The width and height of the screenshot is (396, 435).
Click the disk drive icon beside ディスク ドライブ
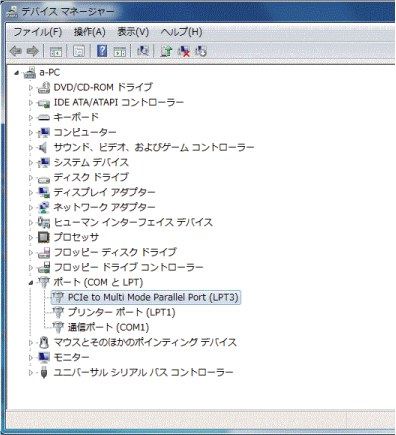(44, 179)
